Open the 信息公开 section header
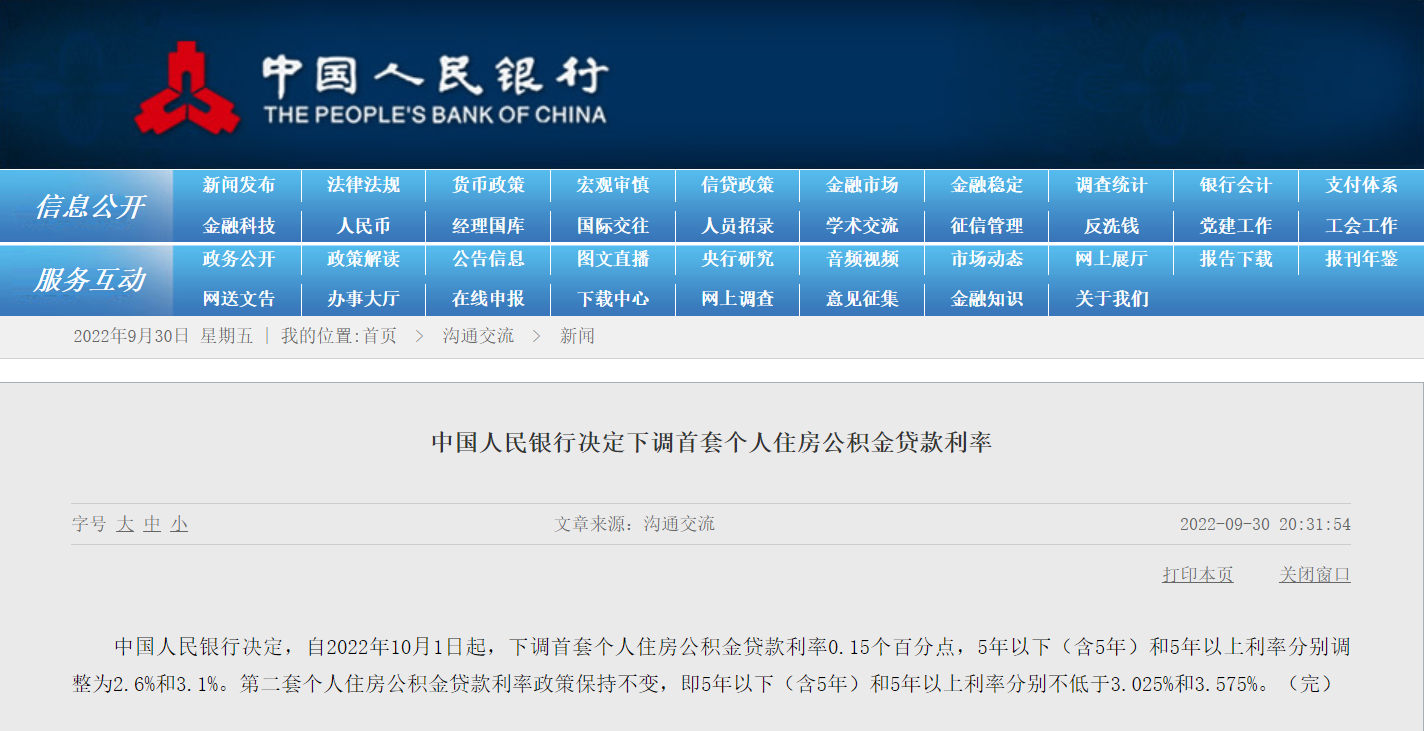 (x=89, y=206)
